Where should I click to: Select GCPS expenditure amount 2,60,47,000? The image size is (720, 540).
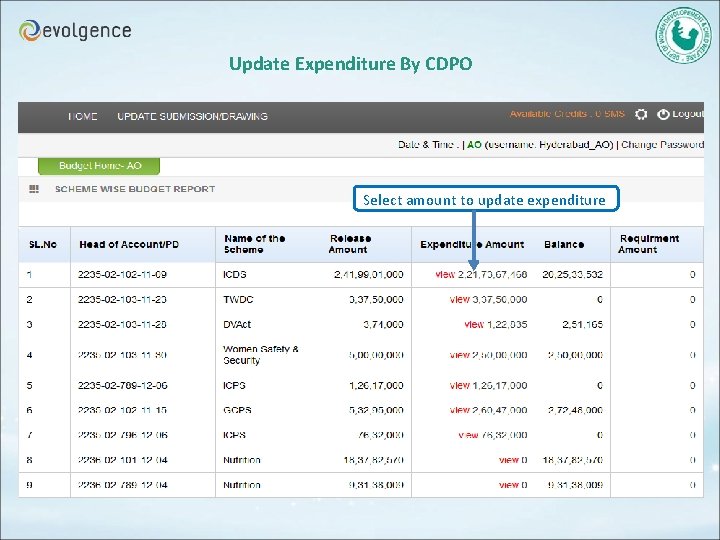coord(500,410)
